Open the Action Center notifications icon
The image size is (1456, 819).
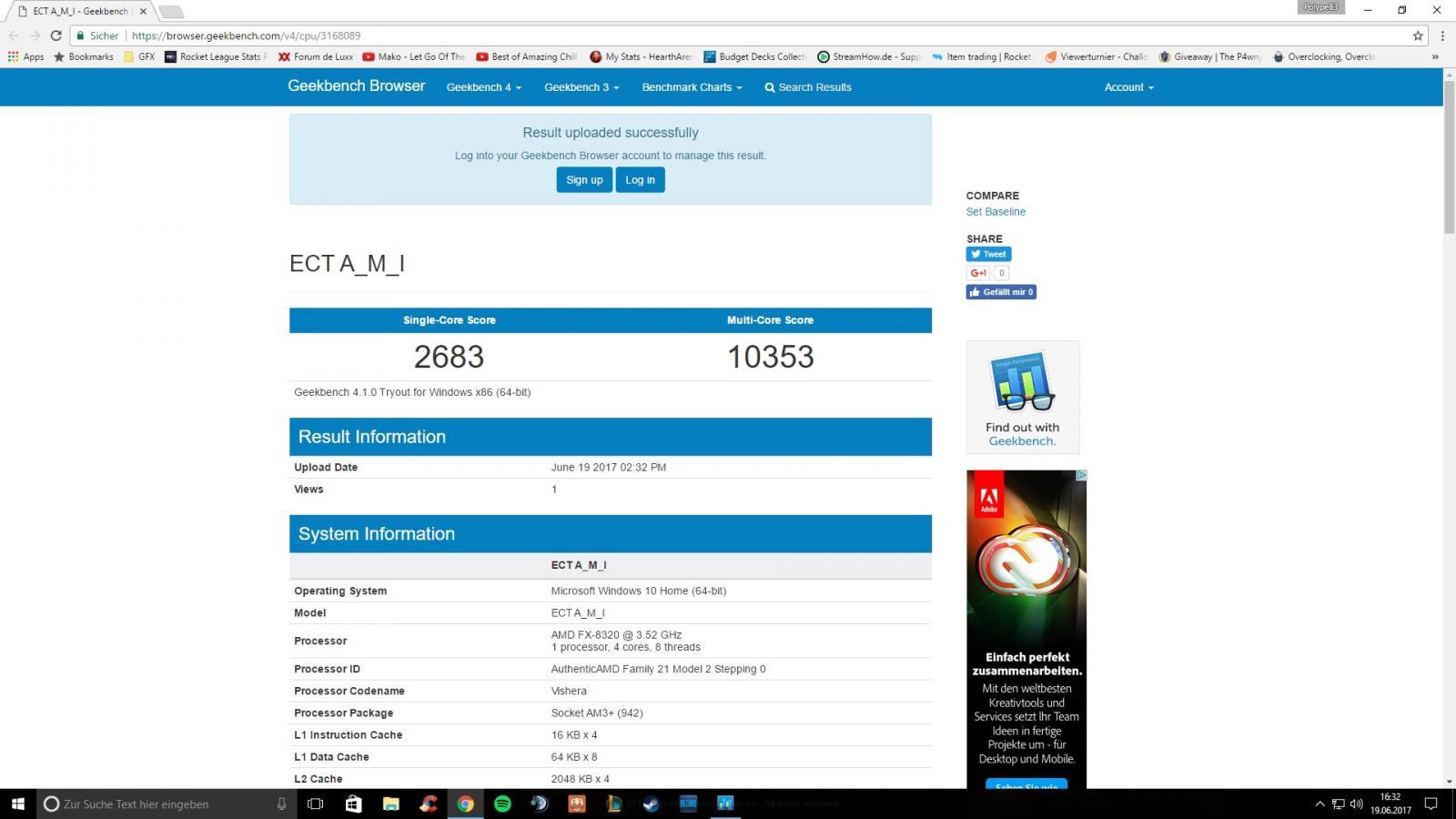point(1431,804)
